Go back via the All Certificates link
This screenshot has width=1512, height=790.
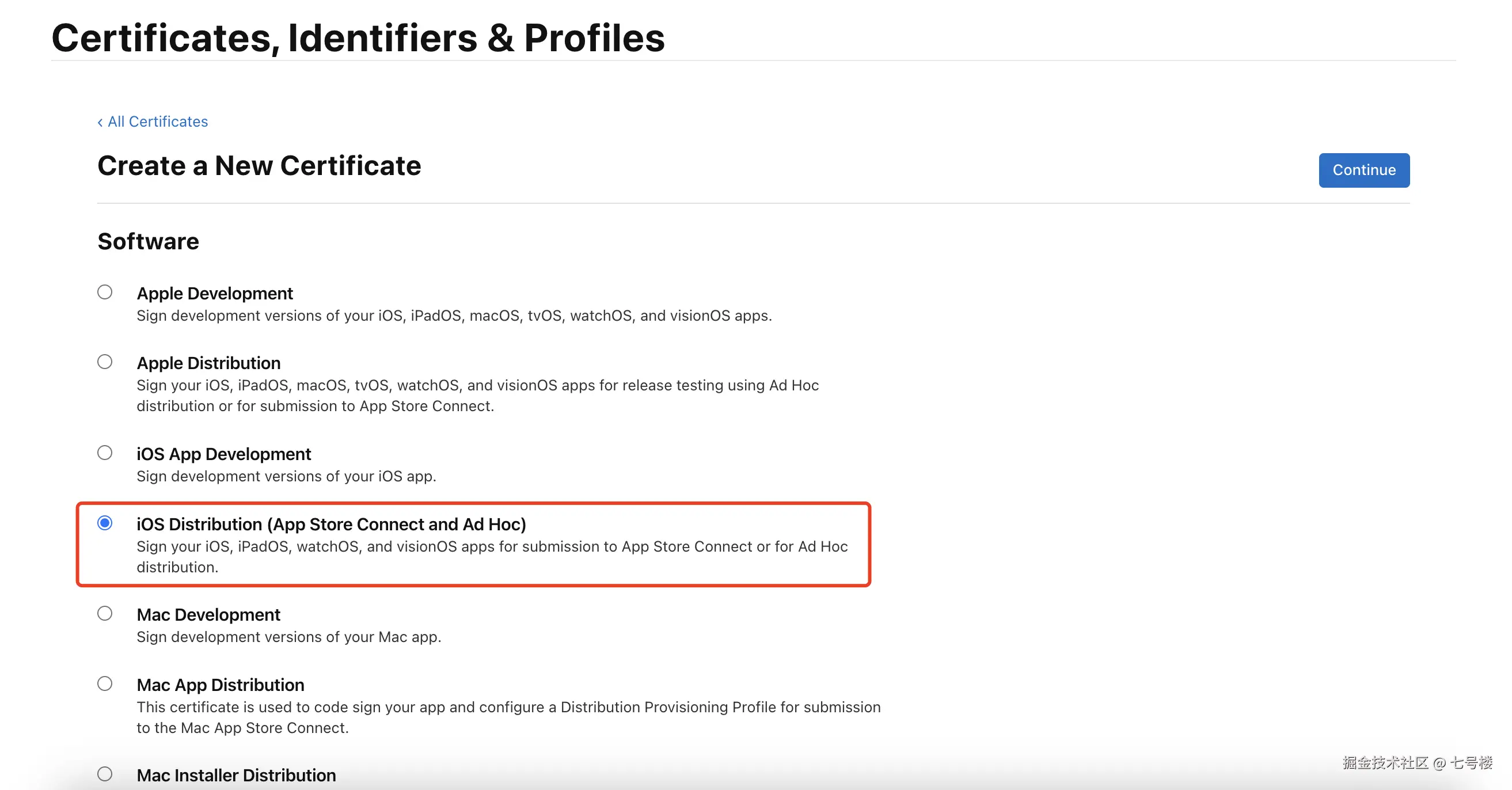click(x=153, y=121)
